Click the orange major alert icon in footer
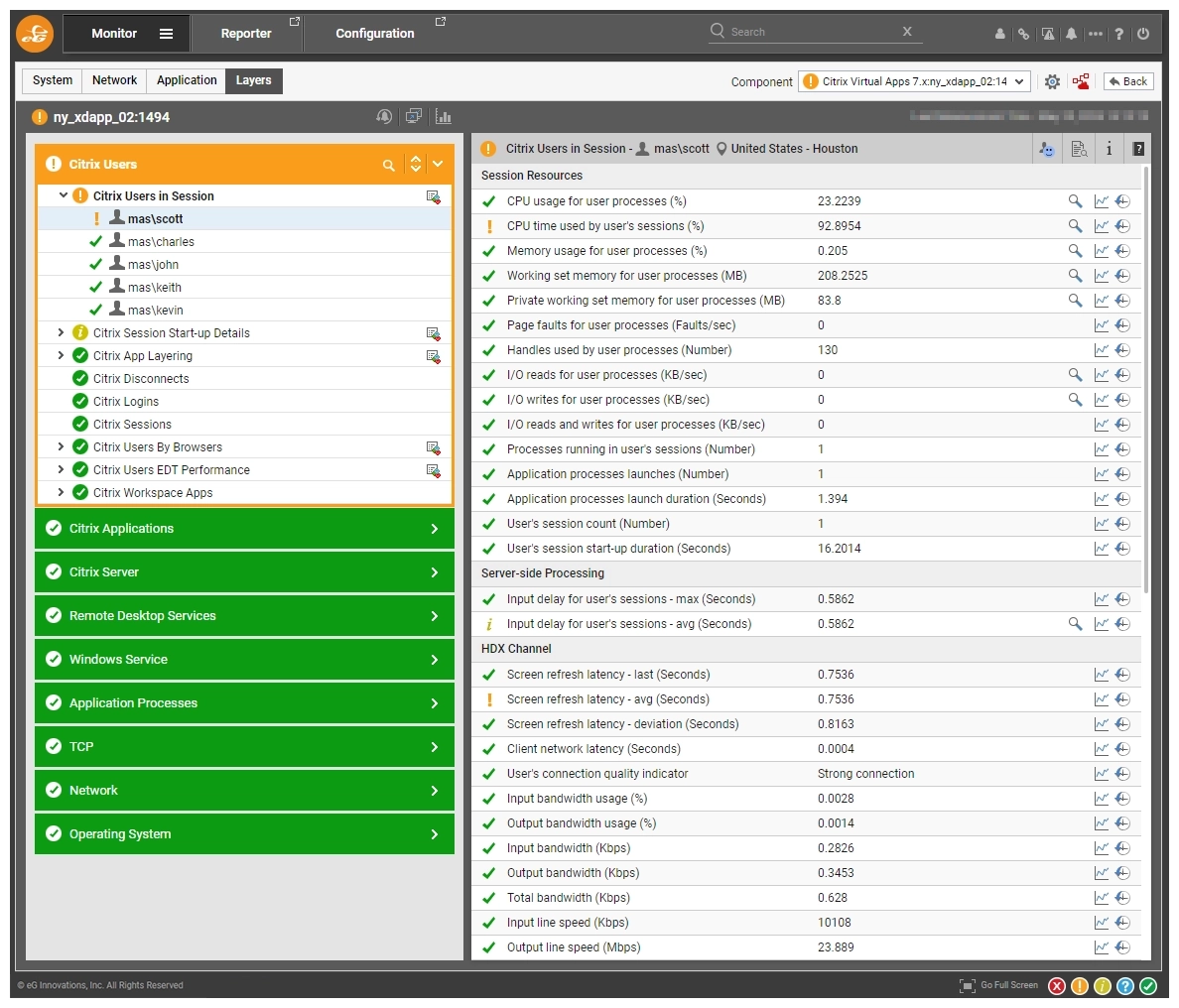This screenshot has width=1179, height=1008. [1079, 986]
